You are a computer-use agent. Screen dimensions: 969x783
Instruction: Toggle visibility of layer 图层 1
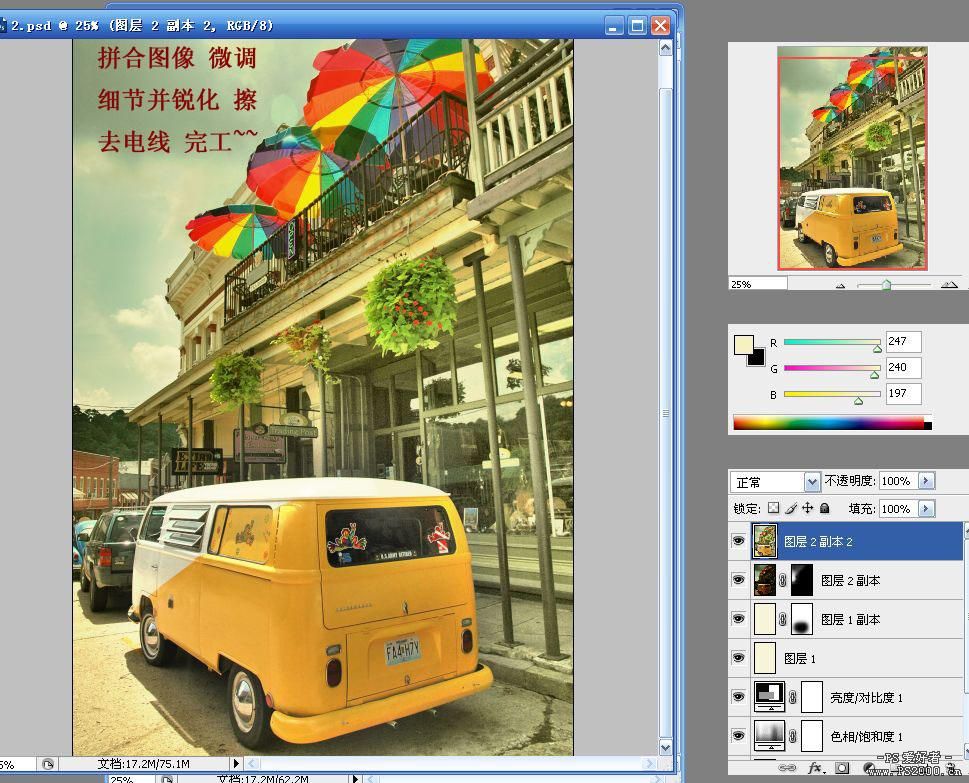click(x=738, y=658)
